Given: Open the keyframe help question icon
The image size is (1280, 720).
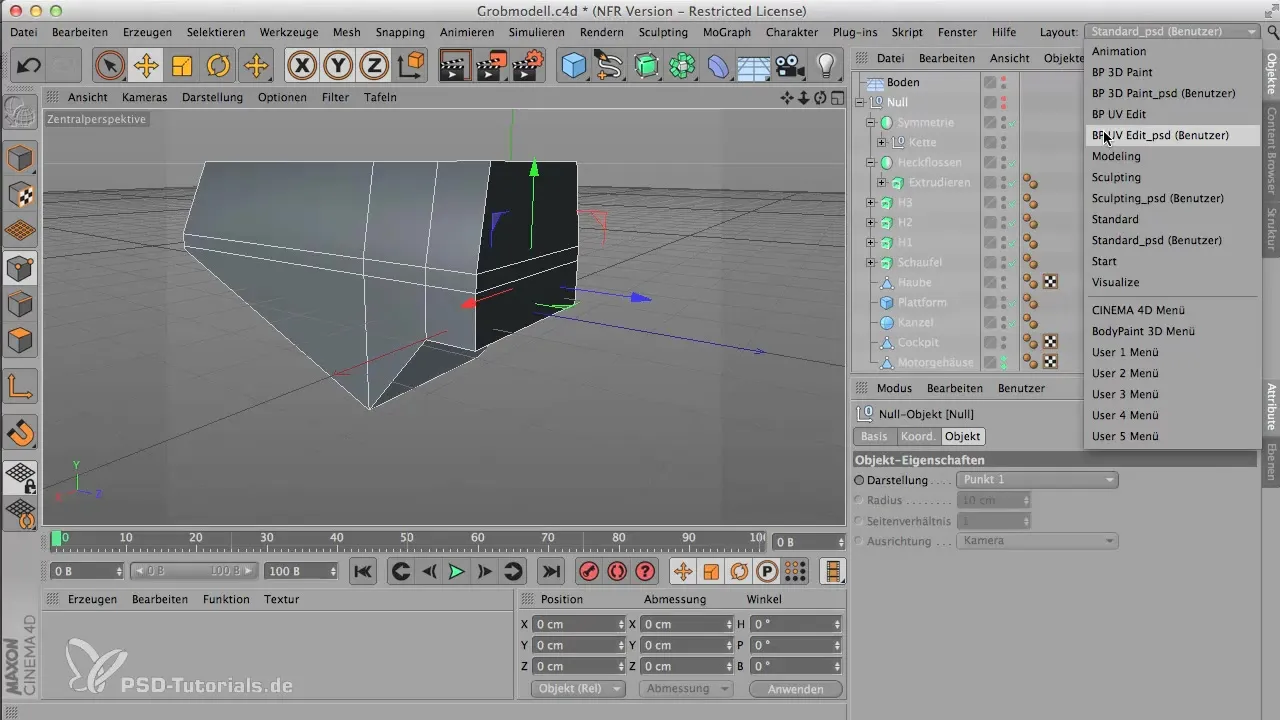Looking at the screenshot, I should [x=646, y=571].
